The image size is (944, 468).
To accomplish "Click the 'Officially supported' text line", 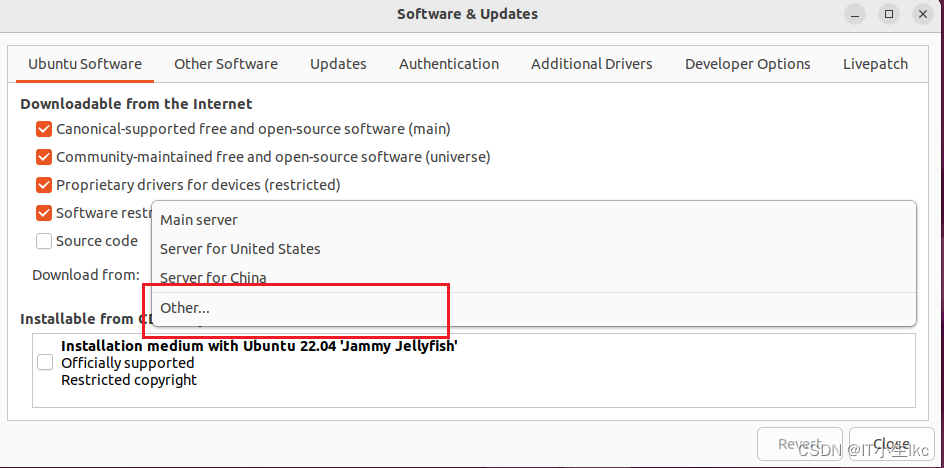I will click(128, 363).
